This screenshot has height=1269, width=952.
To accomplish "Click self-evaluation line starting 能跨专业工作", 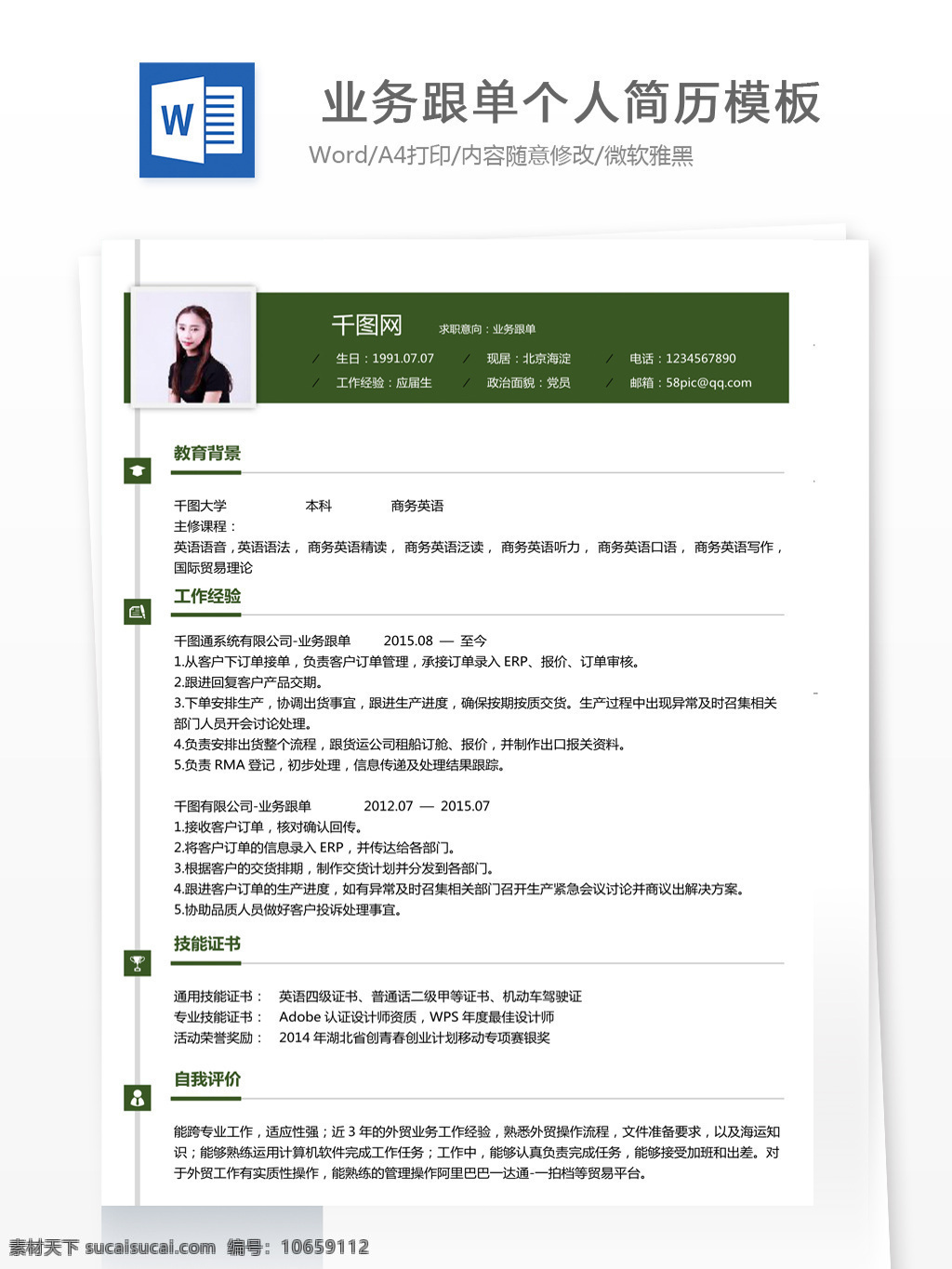I will (477, 1131).
